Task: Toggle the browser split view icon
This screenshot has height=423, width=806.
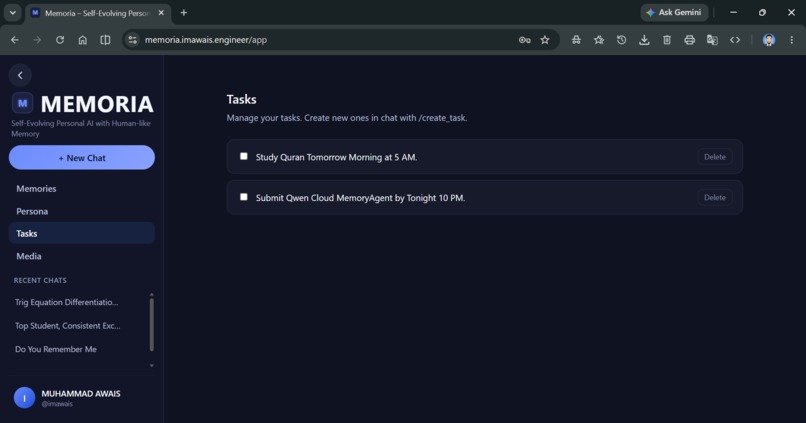Action: [105, 40]
